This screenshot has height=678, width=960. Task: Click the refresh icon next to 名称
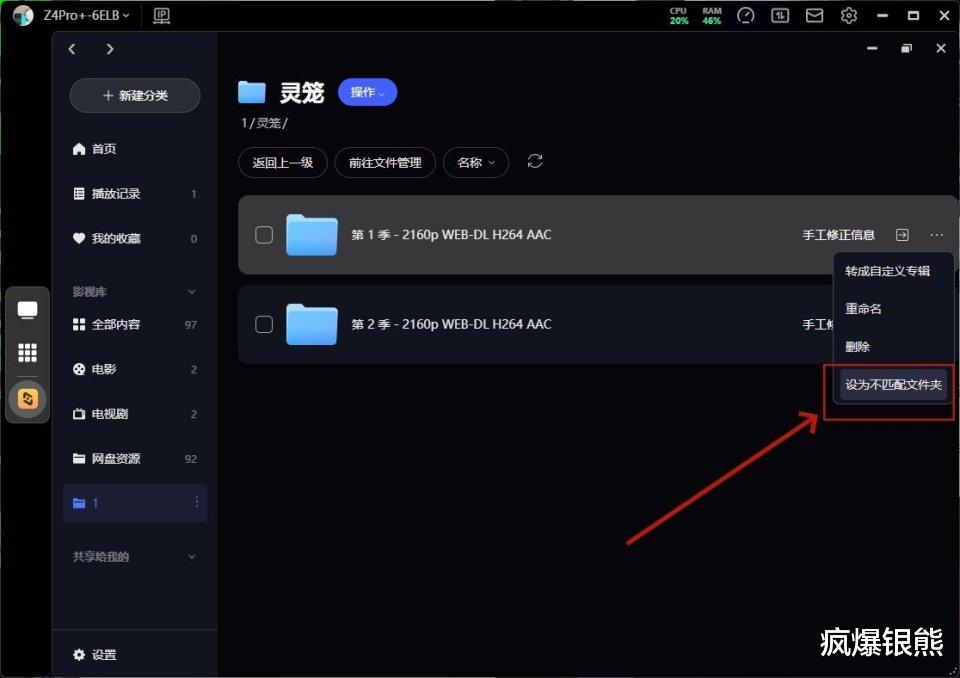point(534,162)
